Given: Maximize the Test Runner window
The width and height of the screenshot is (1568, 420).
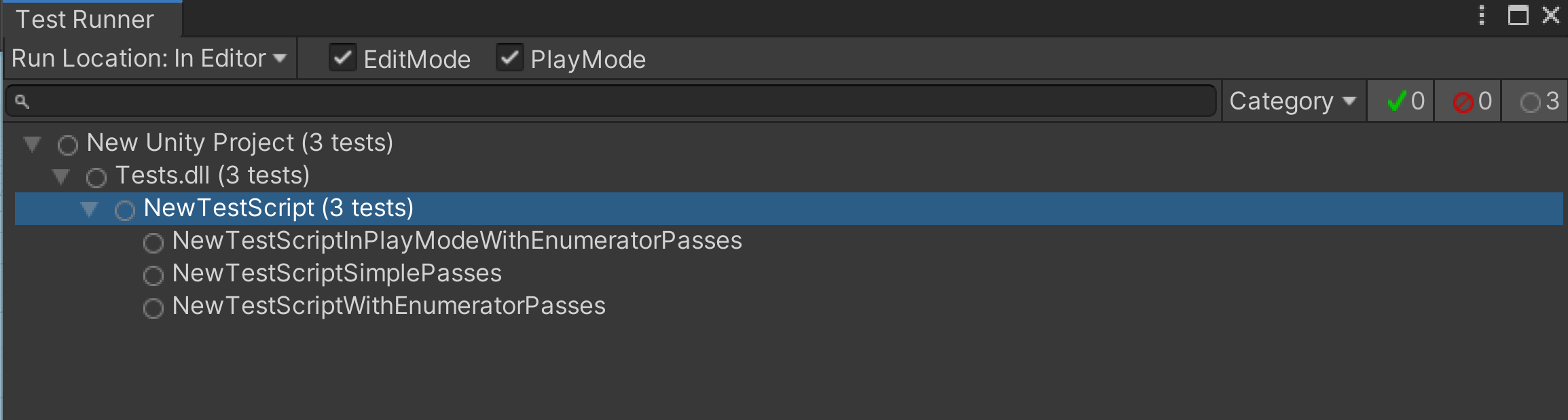Looking at the screenshot, I should click(x=1518, y=15).
